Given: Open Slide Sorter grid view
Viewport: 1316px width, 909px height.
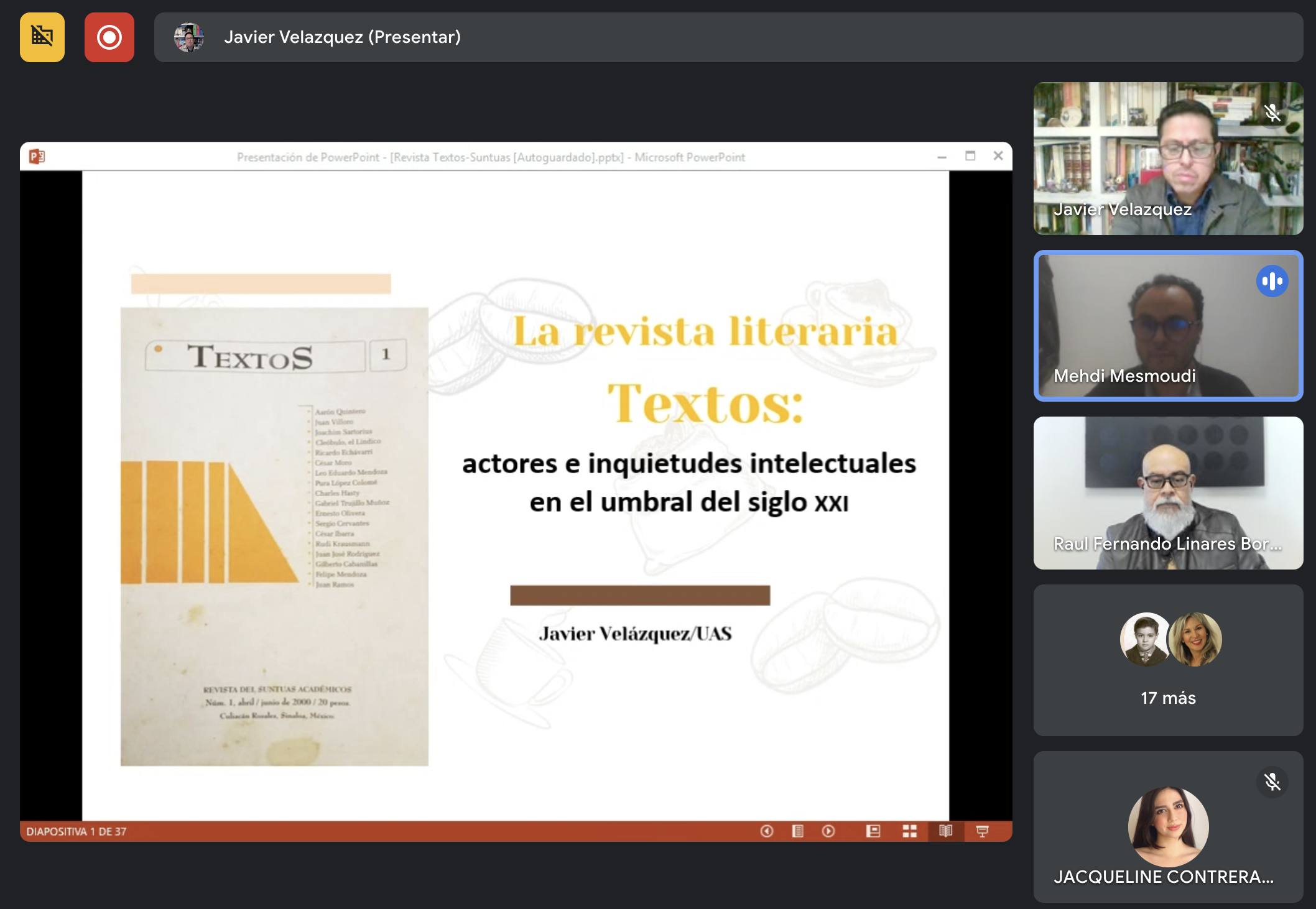Looking at the screenshot, I should [x=909, y=831].
